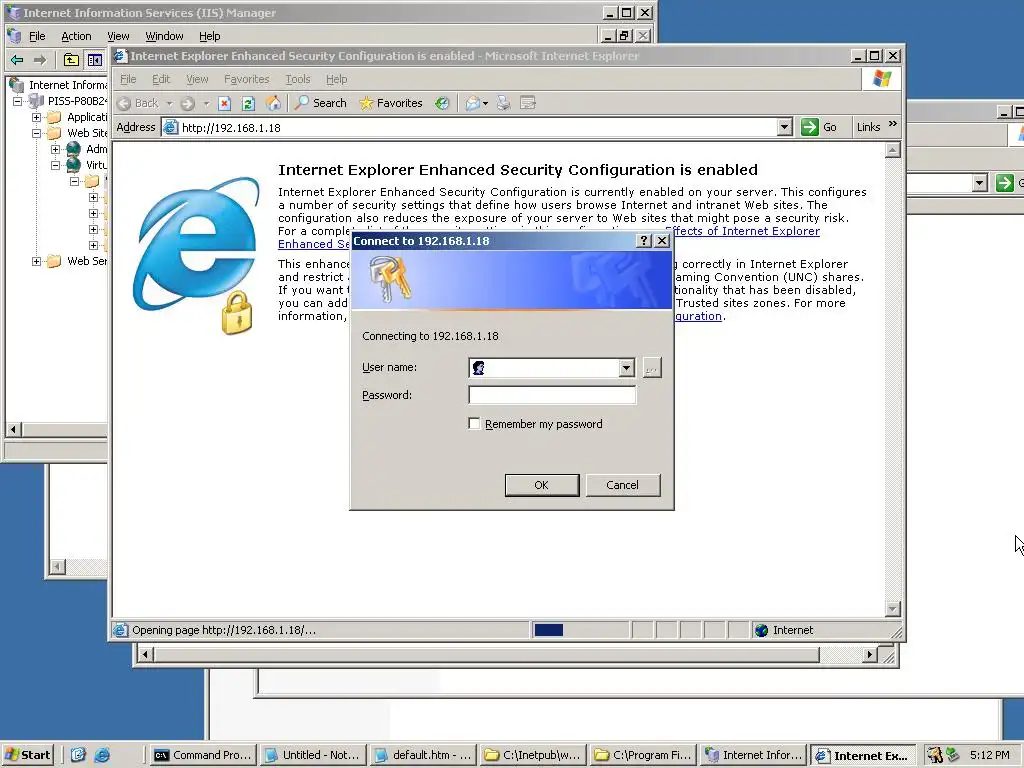Click the Media toolbar icon

click(442, 103)
